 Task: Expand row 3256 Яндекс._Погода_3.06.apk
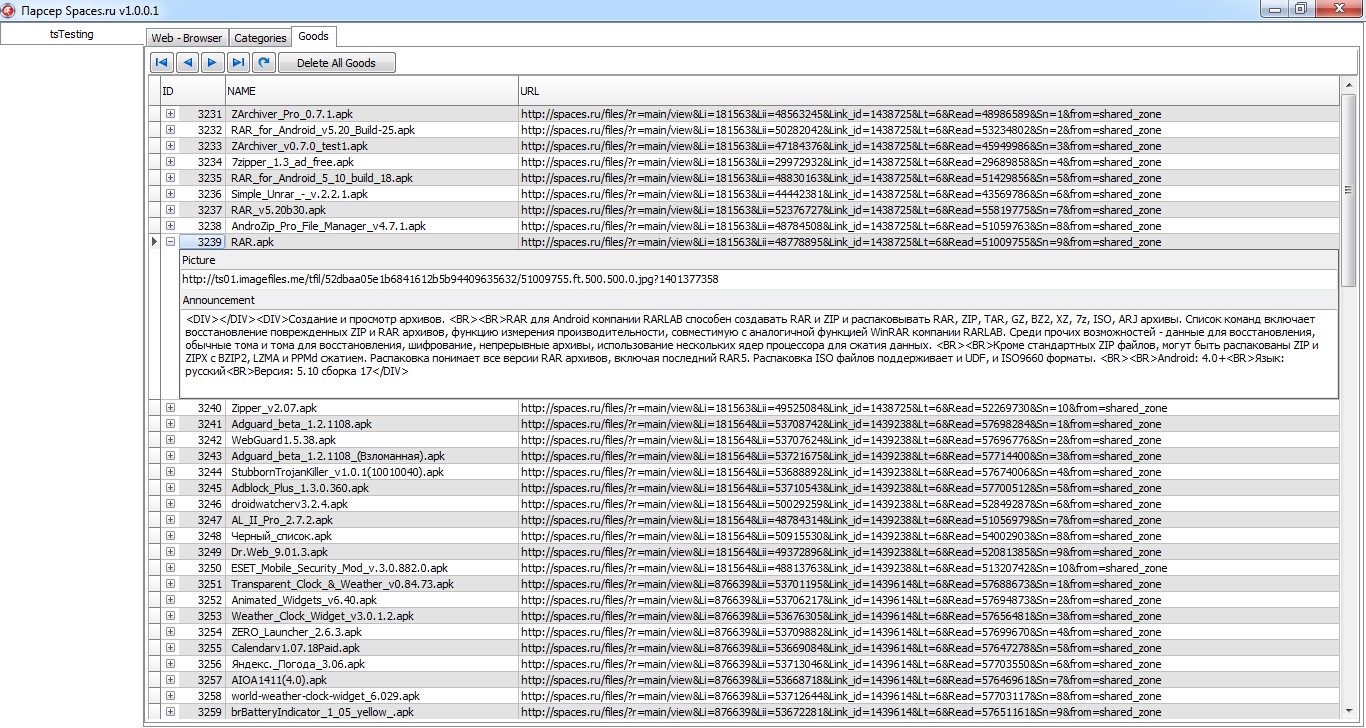tap(170, 664)
